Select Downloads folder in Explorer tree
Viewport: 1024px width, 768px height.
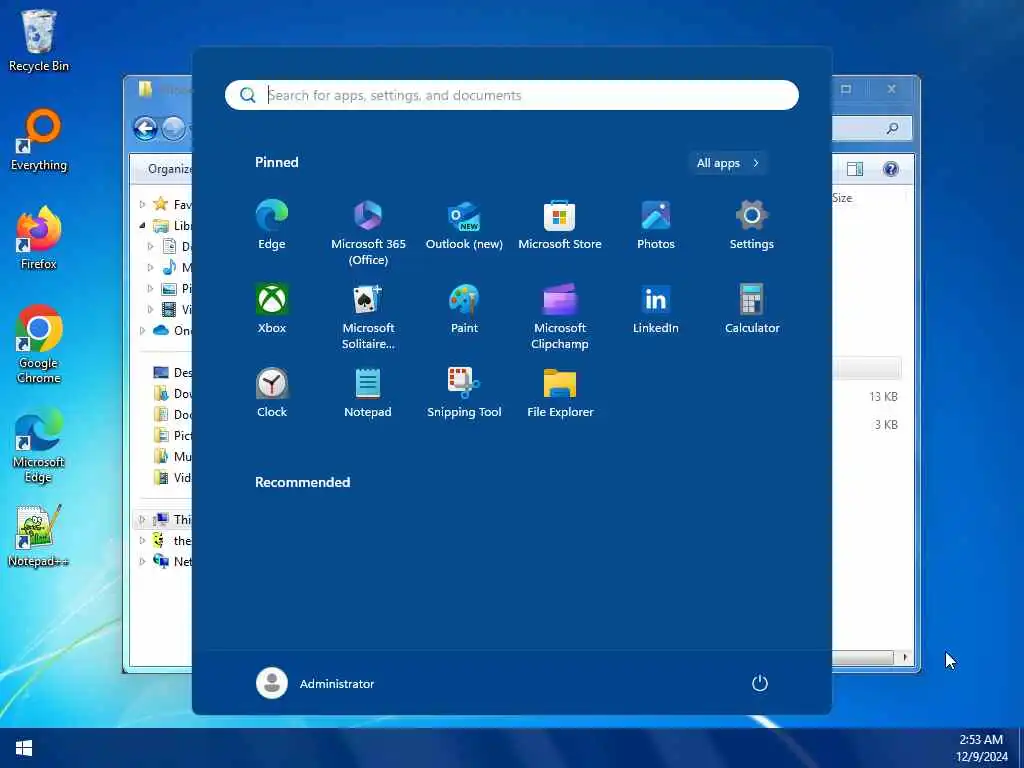(172, 394)
